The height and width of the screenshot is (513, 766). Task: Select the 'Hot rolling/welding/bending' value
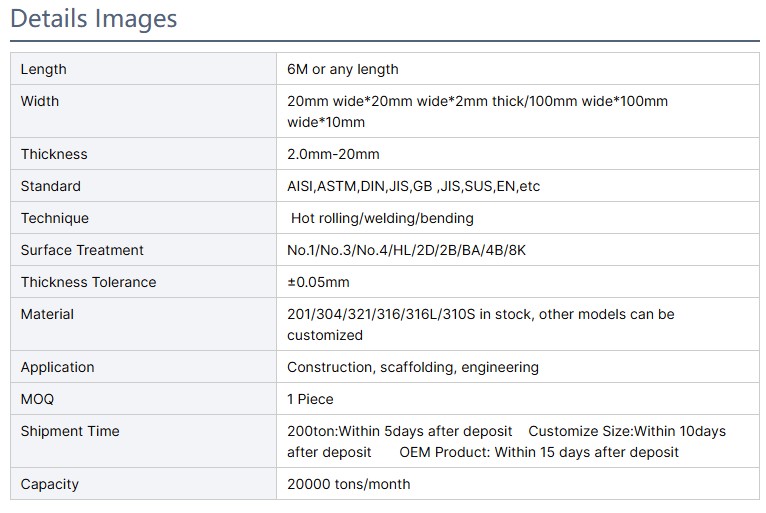tap(382, 218)
